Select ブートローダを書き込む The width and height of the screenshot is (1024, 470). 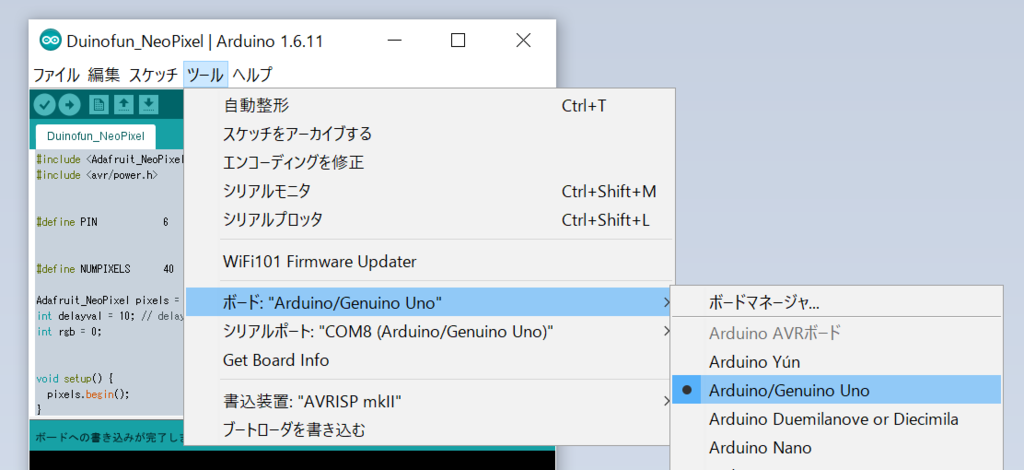point(429,430)
